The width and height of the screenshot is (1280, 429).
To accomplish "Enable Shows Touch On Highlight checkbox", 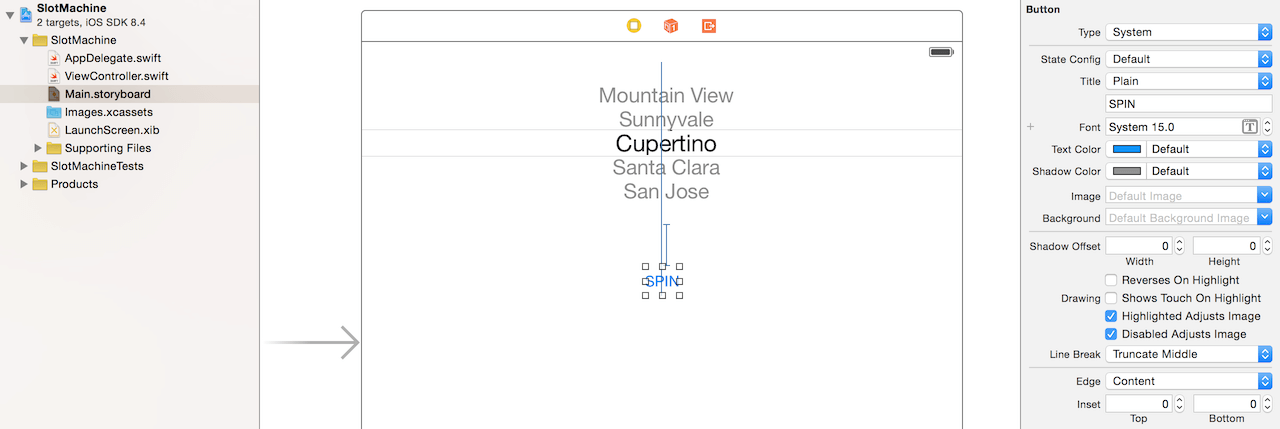I will point(1111,298).
